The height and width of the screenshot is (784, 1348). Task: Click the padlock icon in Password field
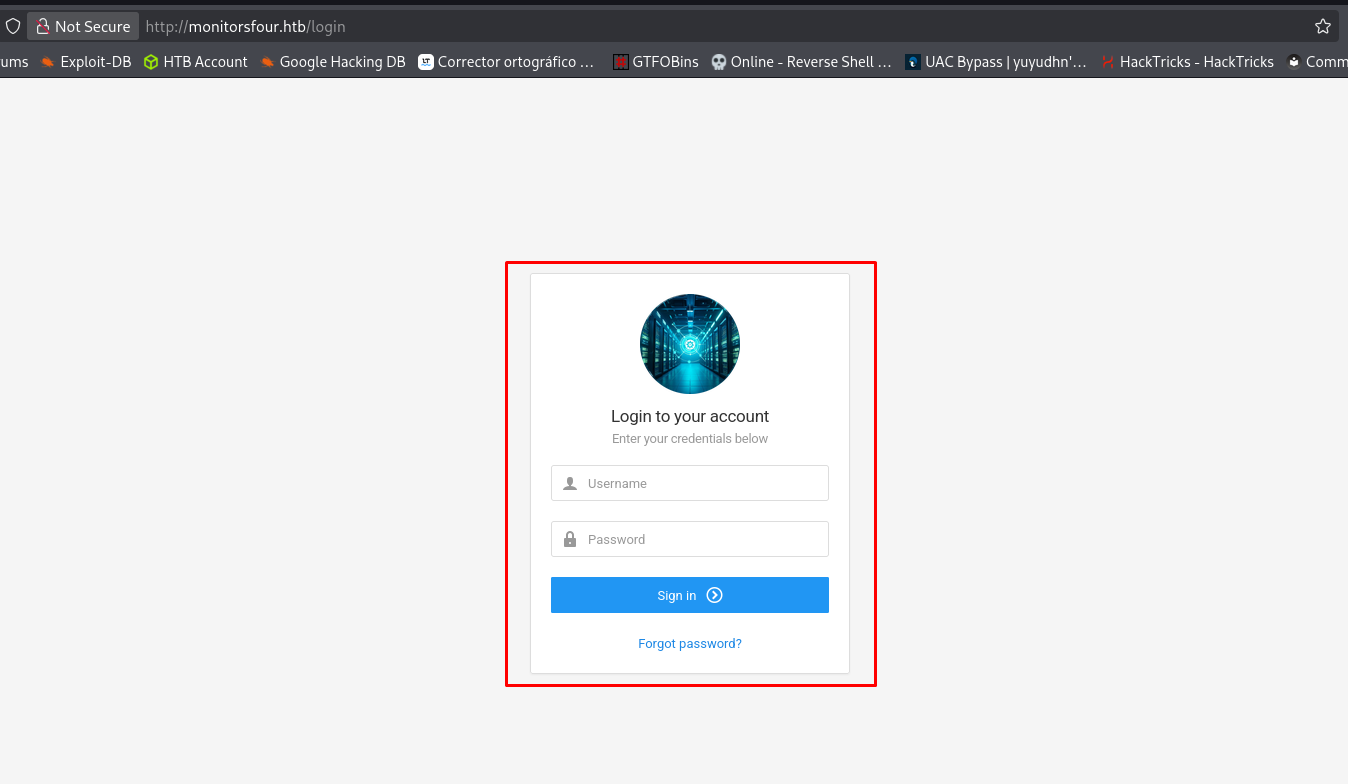570,539
